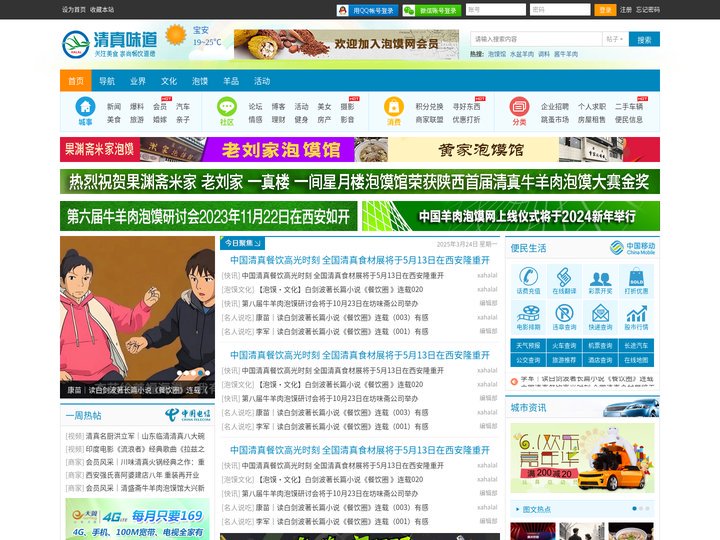Focus the 密码 password field
This screenshot has width=720, height=540.
pos(560,10)
